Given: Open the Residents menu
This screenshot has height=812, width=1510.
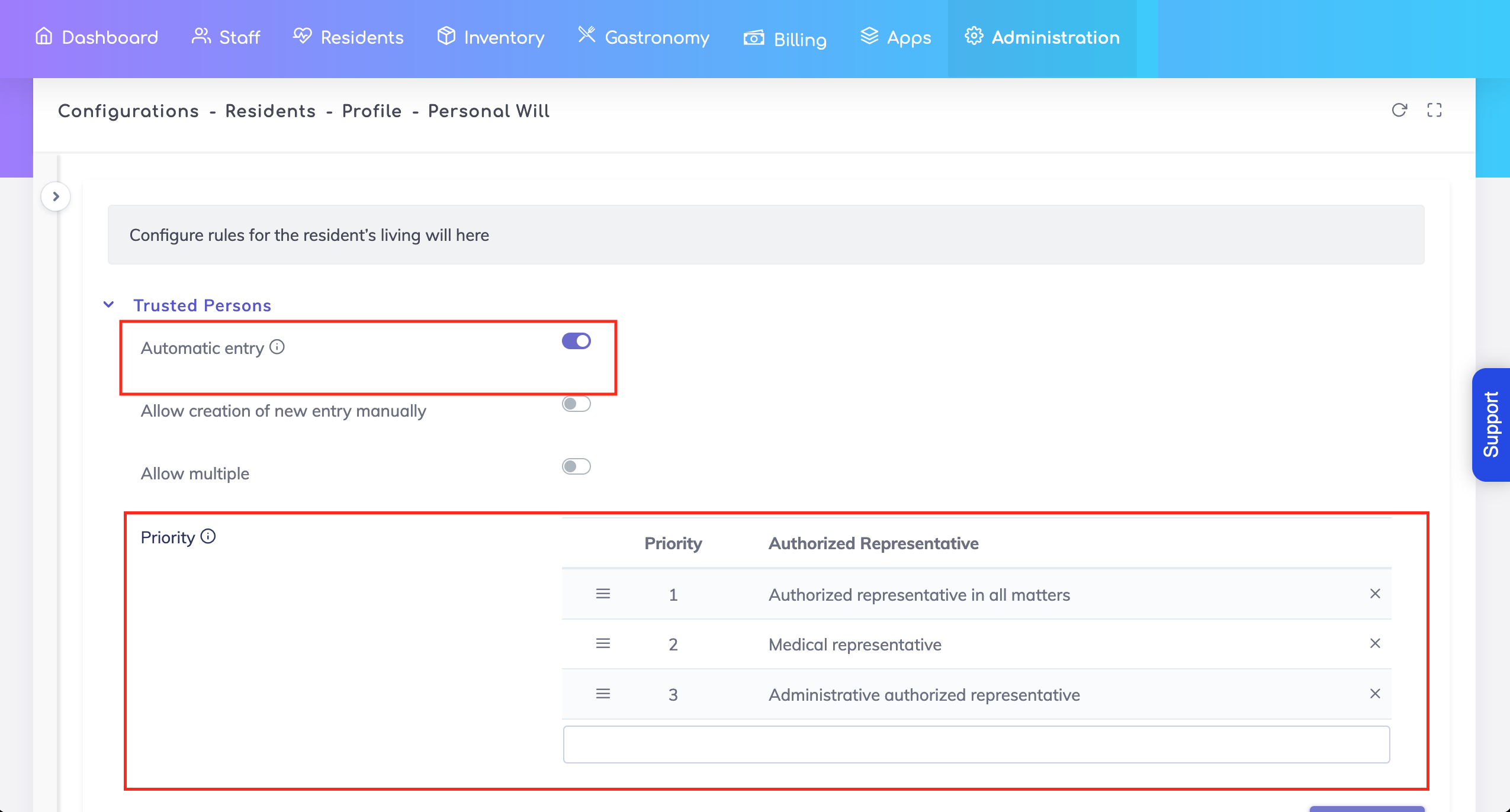Looking at the screenshot, I should [348, 37].
